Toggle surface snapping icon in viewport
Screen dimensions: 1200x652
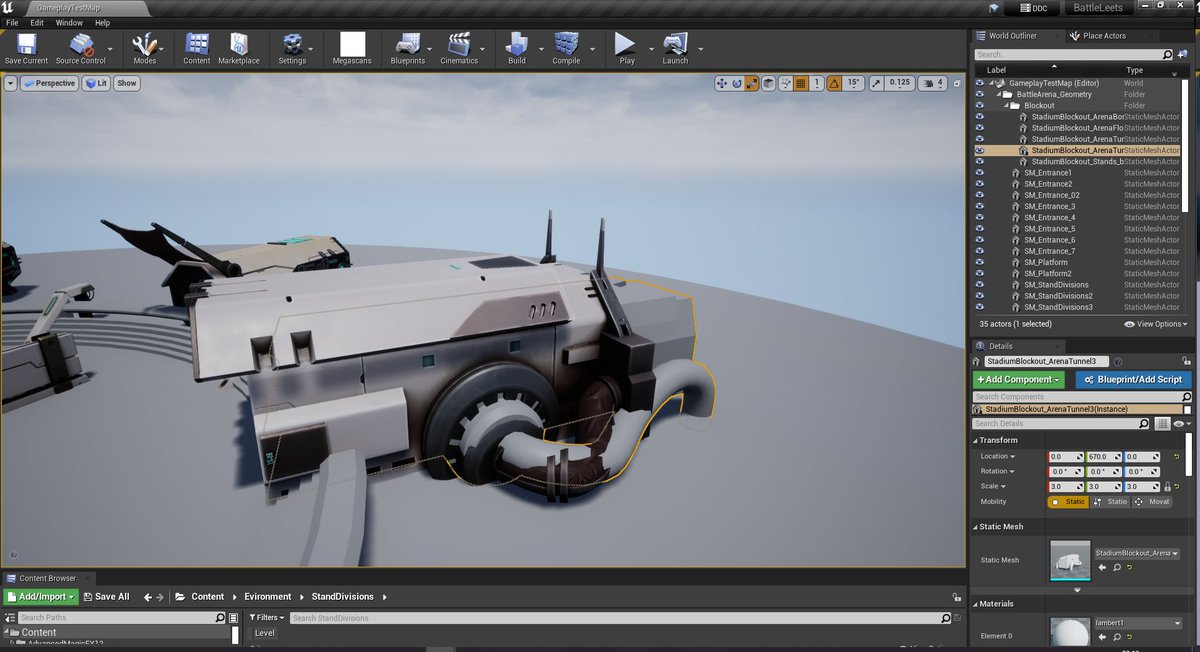(785, 83)
